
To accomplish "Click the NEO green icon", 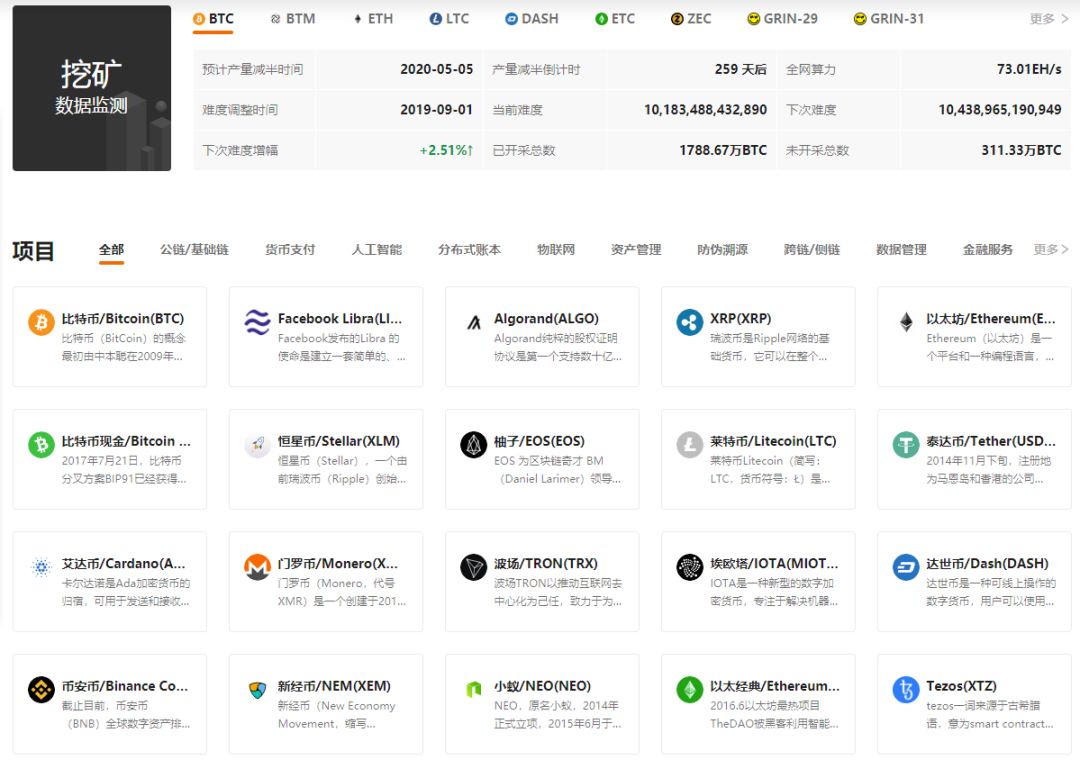I will [474, 689].
